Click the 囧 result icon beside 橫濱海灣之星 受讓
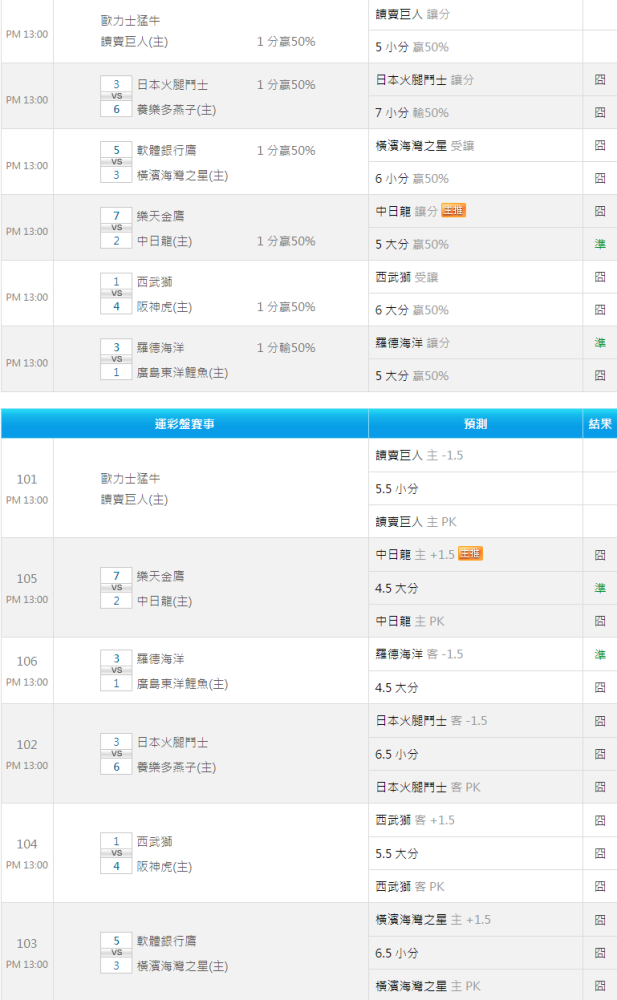Viewport: 617px width, 1000px height. coord(600,145)
